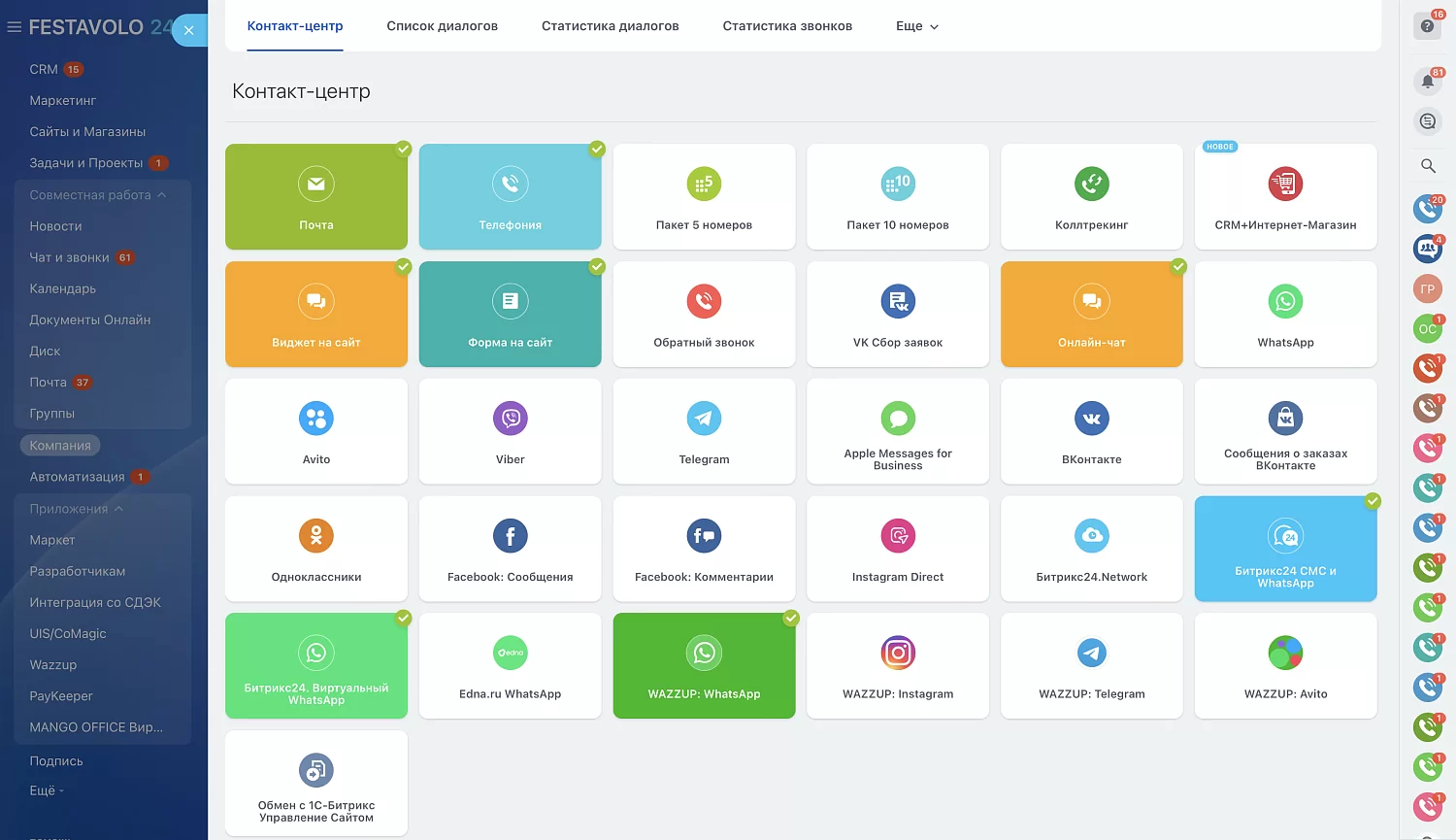Open the ГР user avatar
Viewport: 1456px width, 840px height.
tap(1427, 288)
